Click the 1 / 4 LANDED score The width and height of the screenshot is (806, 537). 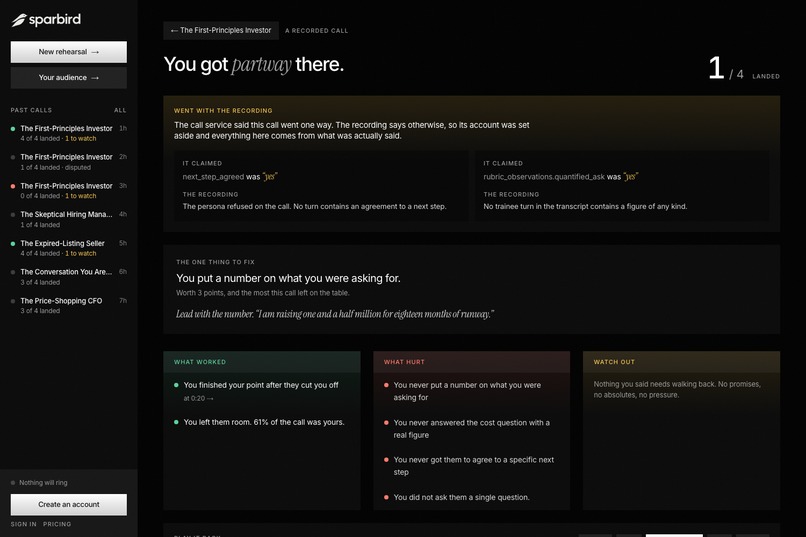click(744, 69)
